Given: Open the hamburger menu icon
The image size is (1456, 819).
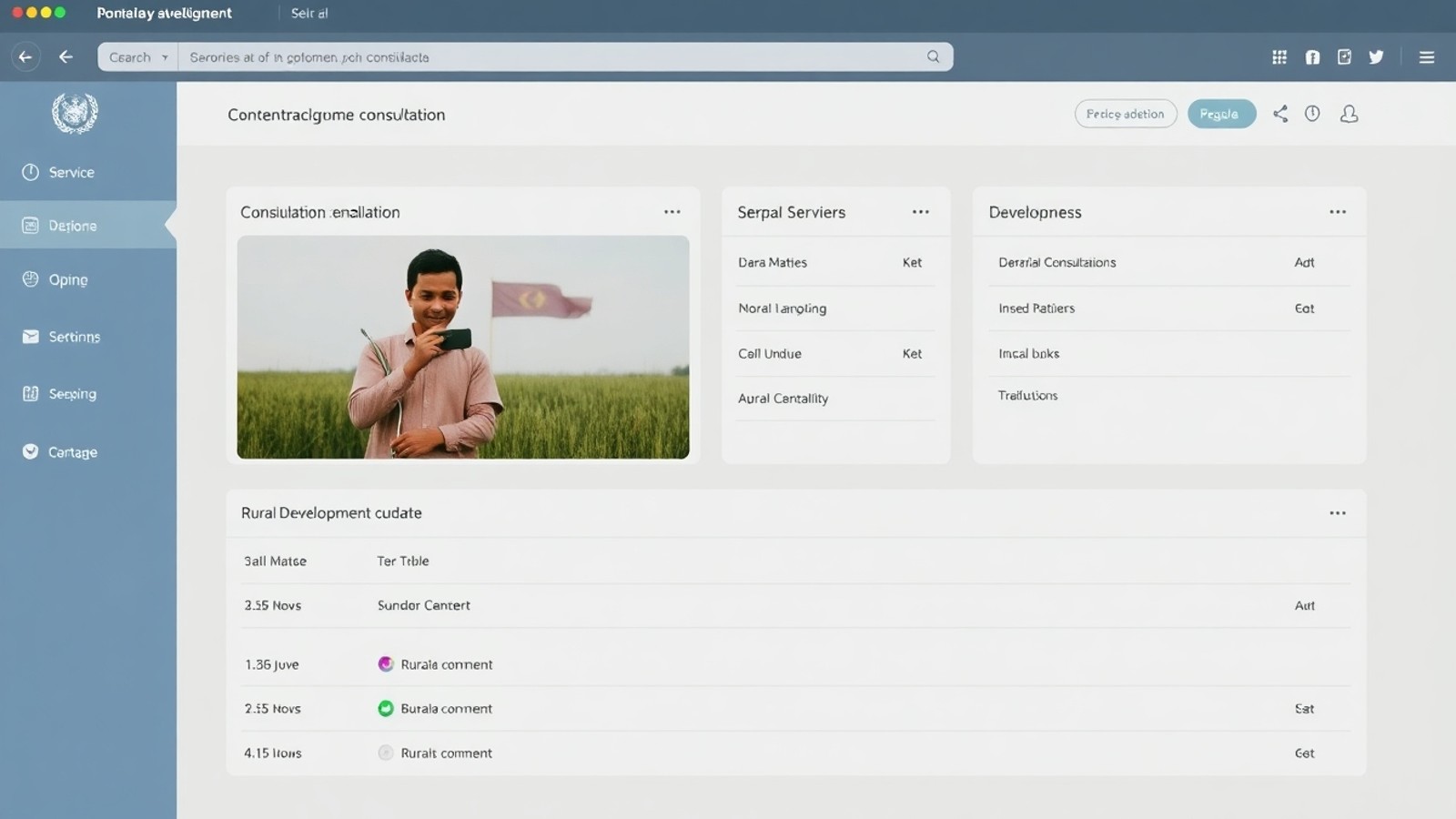Looking at the screenshot, I should pos(1427,56).
